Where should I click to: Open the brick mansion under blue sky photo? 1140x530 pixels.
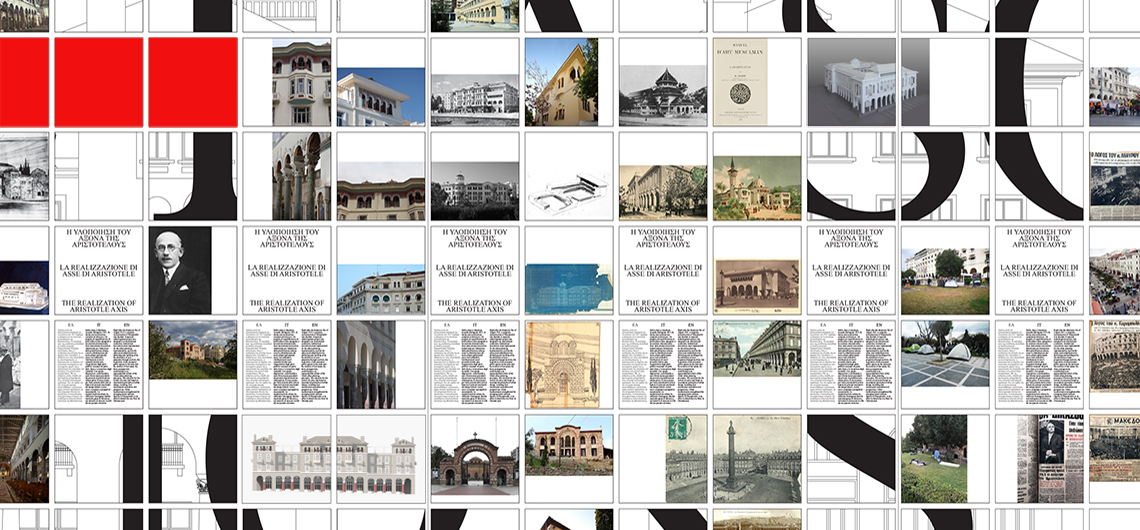click(x=569, y=445)
